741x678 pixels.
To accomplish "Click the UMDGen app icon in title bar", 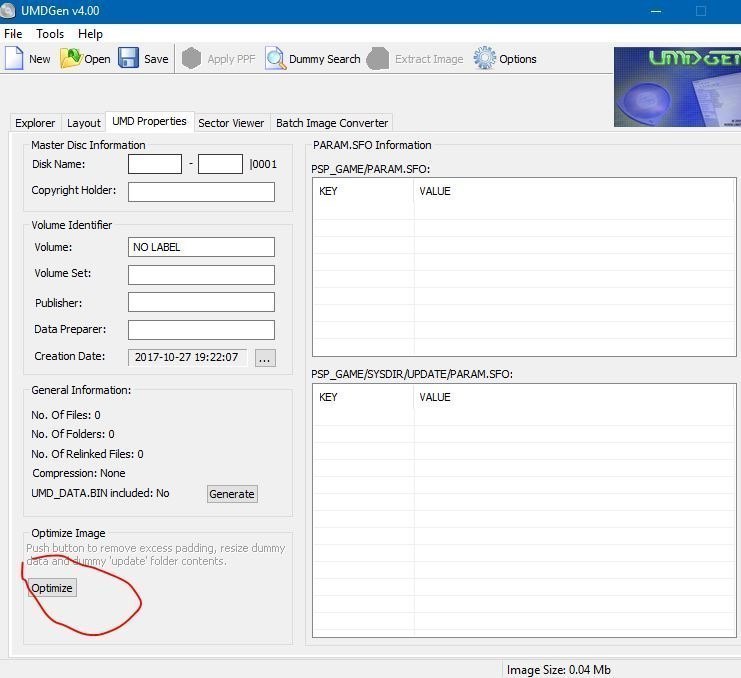I will pos(8,10).
